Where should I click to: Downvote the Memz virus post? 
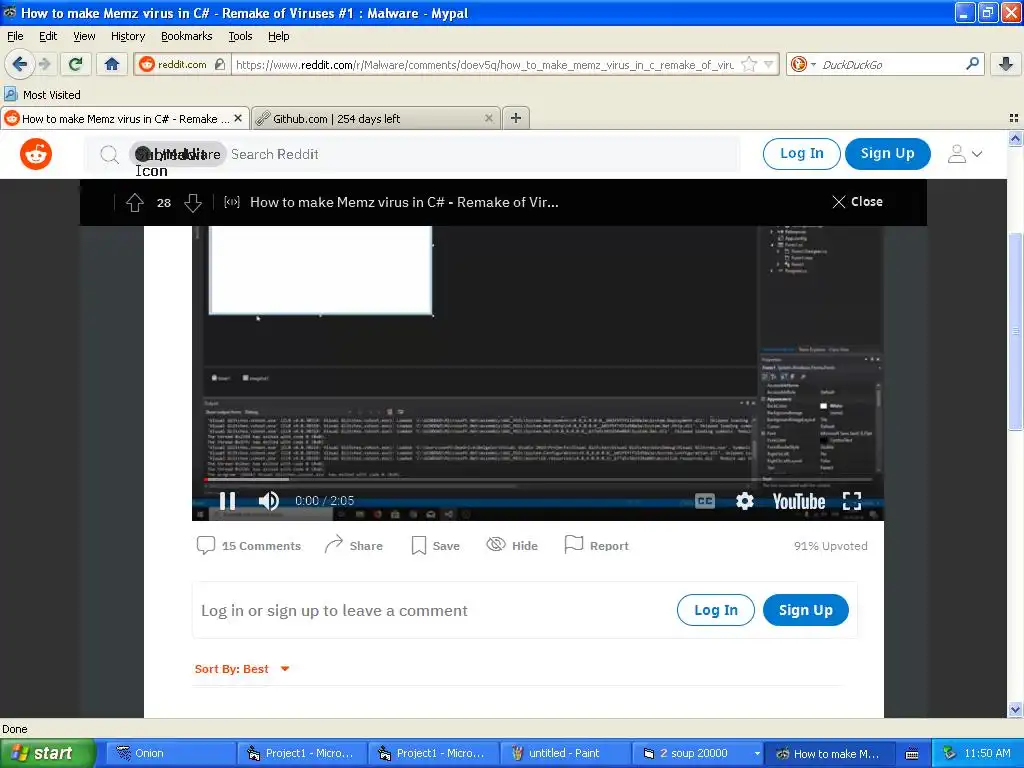(193, 202)
